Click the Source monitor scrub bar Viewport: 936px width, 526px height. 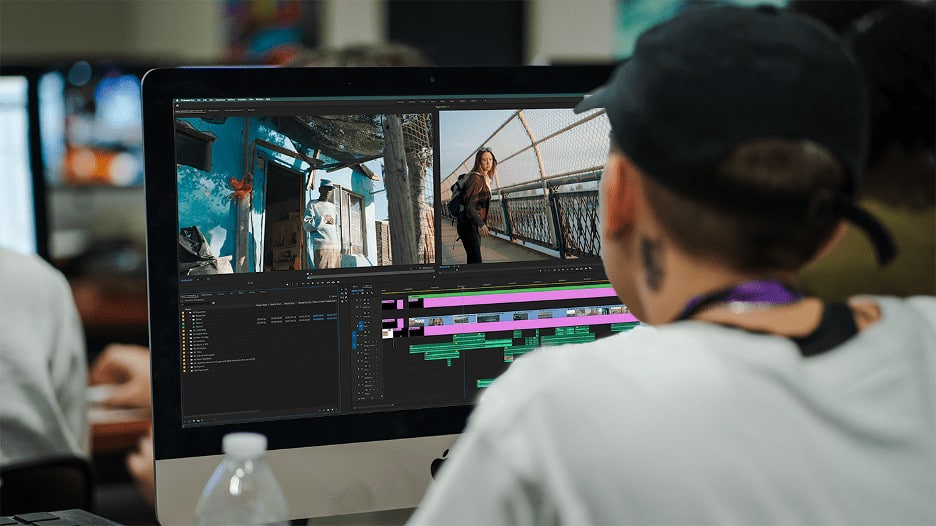pos(370,276)
